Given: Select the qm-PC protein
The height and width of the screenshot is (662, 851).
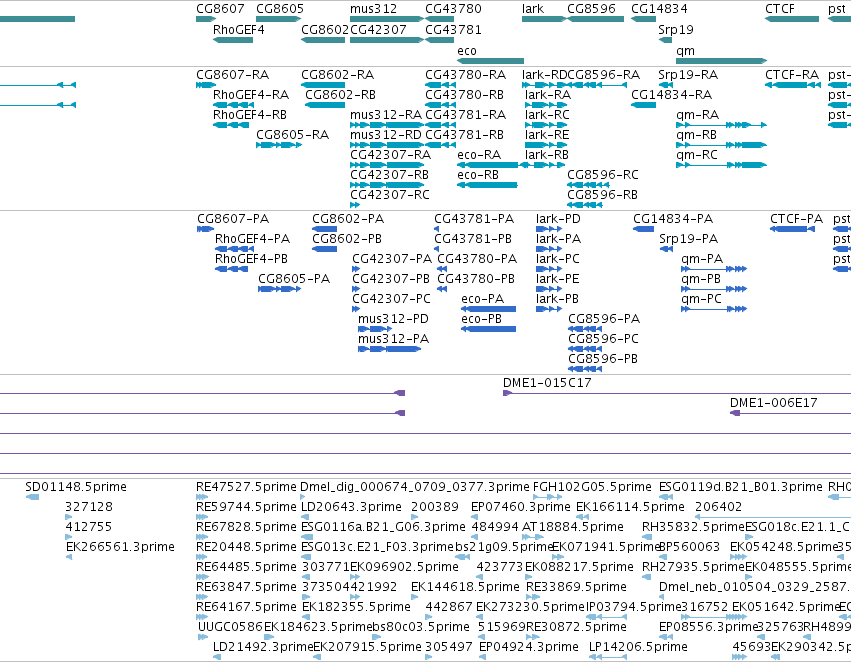Looking at the screenshot, I should click(x=714, y=309).
